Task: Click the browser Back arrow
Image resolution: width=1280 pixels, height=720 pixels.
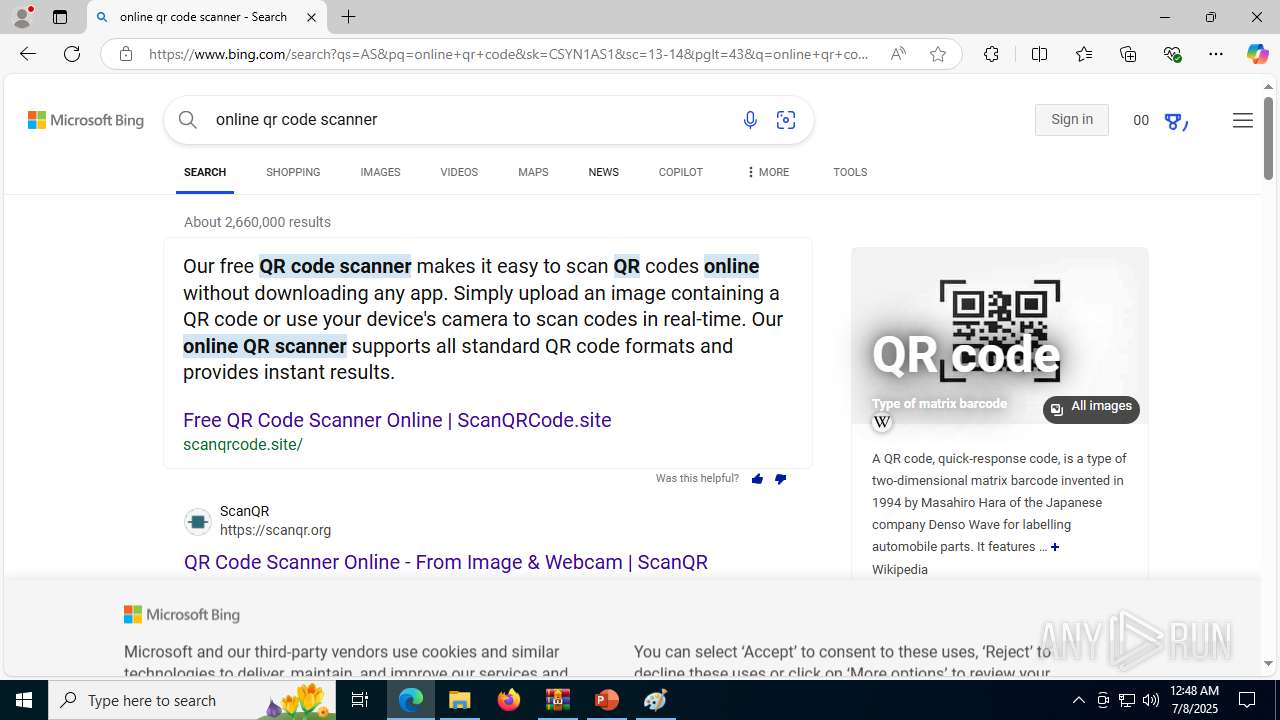Action: [x=27, y=54]
